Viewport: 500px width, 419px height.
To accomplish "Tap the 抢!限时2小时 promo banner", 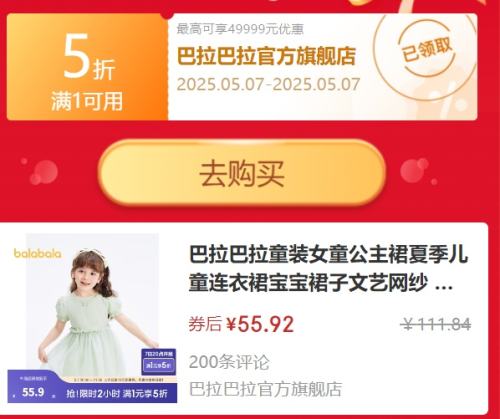I will (117, 394).
